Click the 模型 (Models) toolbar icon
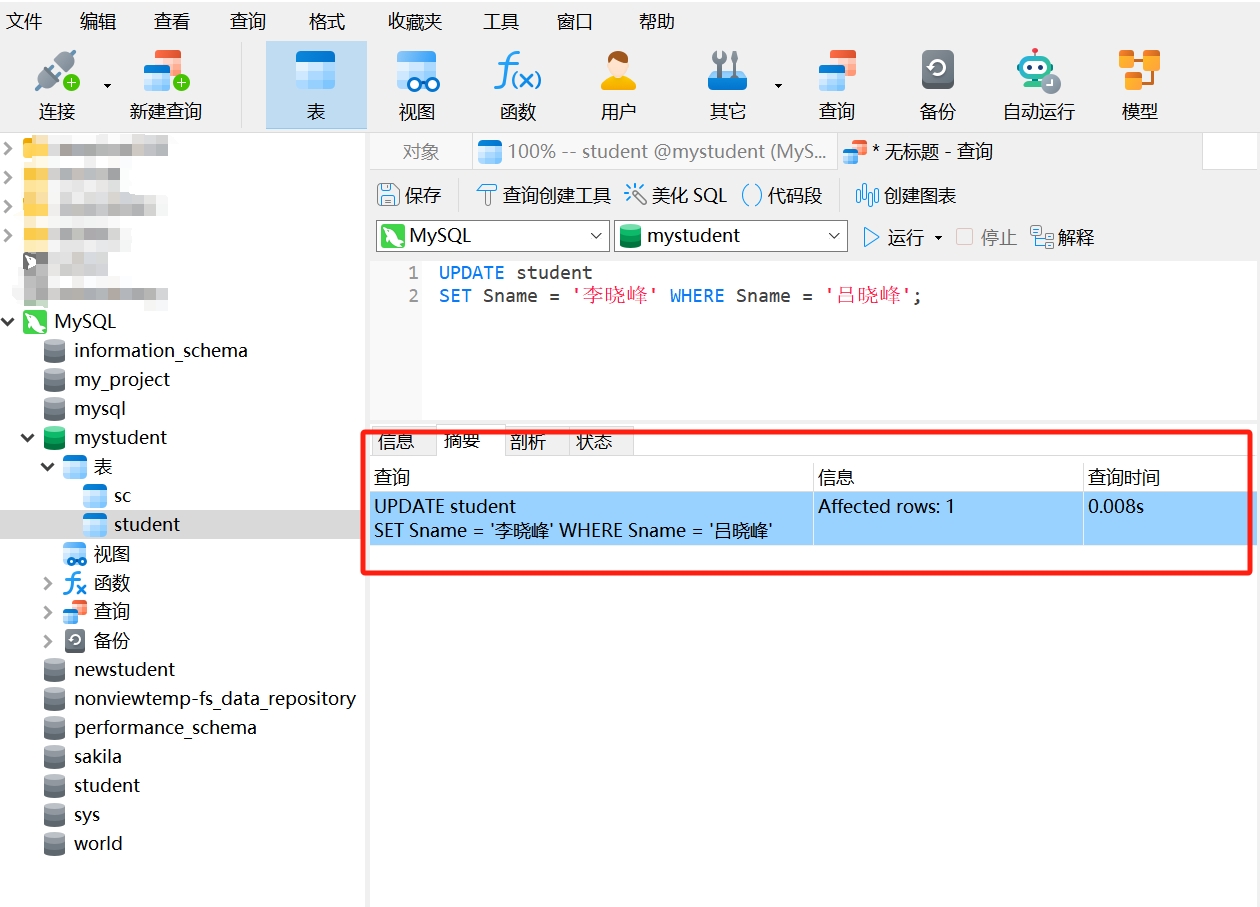 1139,83
